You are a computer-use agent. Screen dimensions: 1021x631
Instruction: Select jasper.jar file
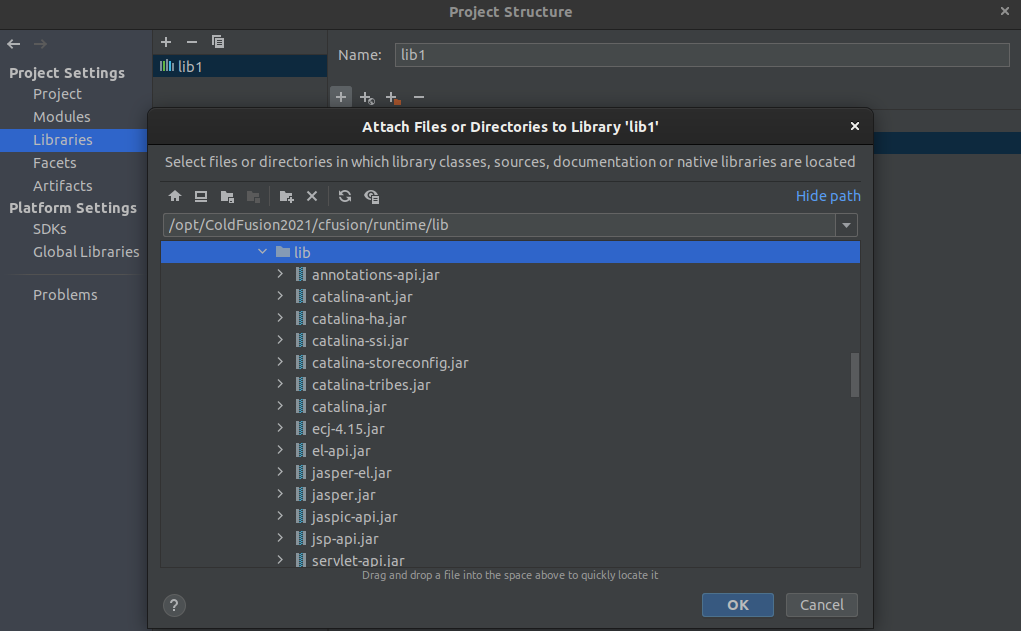click(344, 495)
